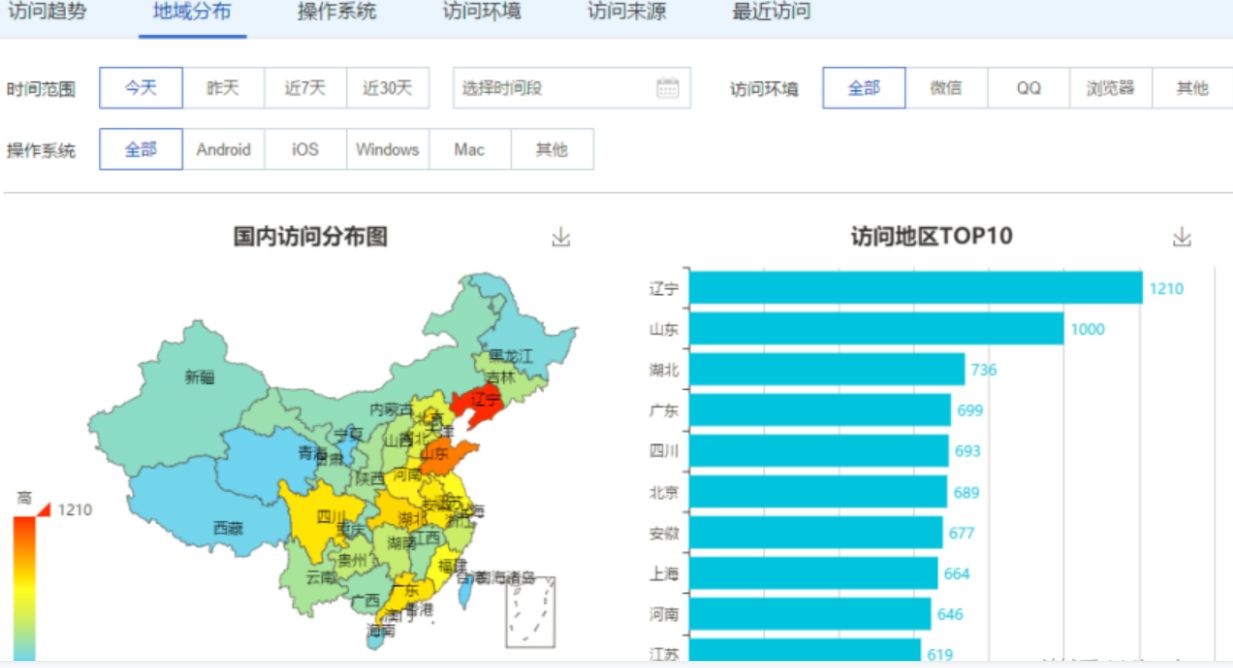The height and width of the screenshot is (668, 1233).
Task: Enable the QQ environment filter
Action: [1026, 88]
